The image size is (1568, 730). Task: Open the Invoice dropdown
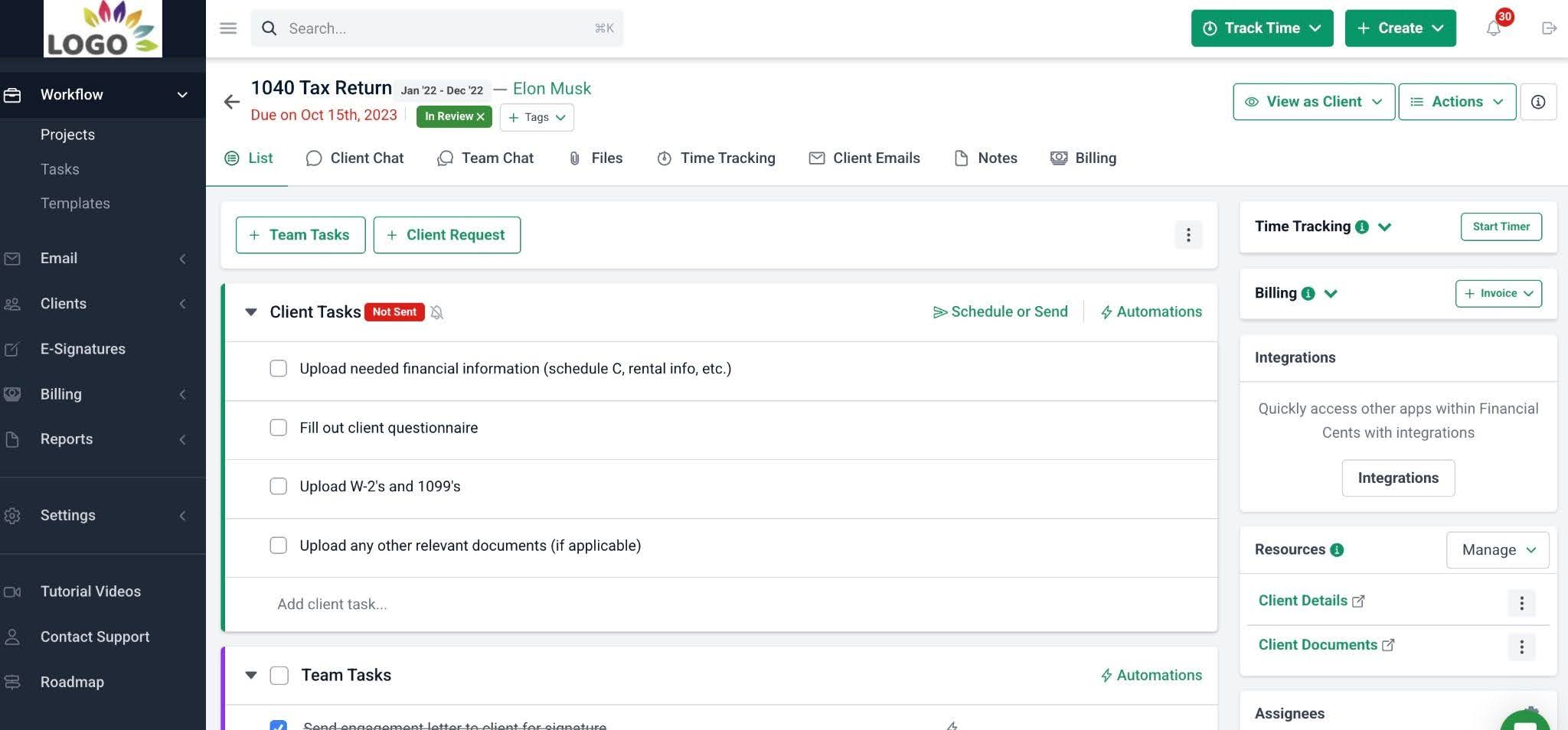1498,294
